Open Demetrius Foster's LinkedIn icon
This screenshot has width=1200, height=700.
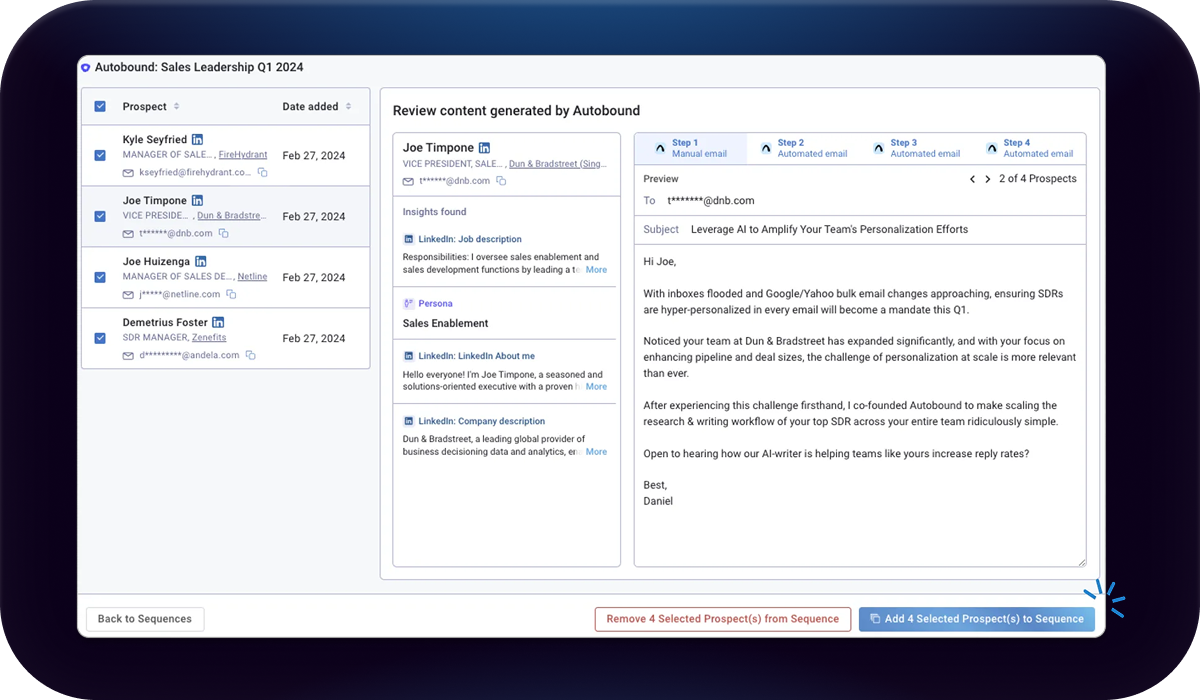218,323
